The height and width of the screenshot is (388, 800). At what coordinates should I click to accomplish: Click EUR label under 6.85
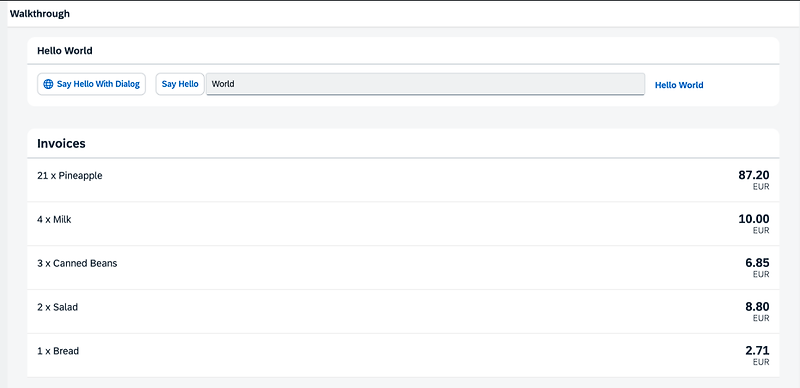click(761, 275)
